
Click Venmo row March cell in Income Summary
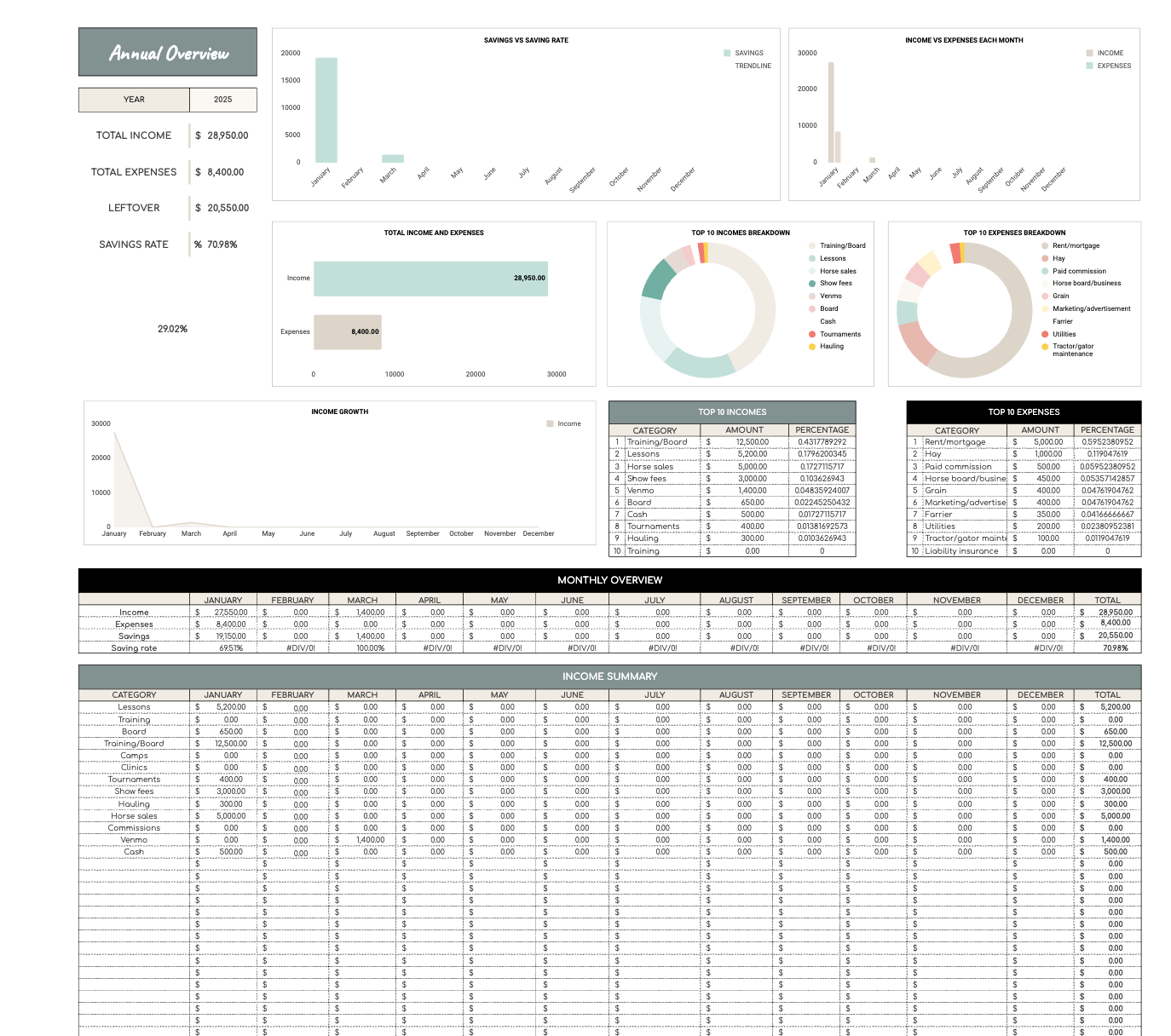362,840
